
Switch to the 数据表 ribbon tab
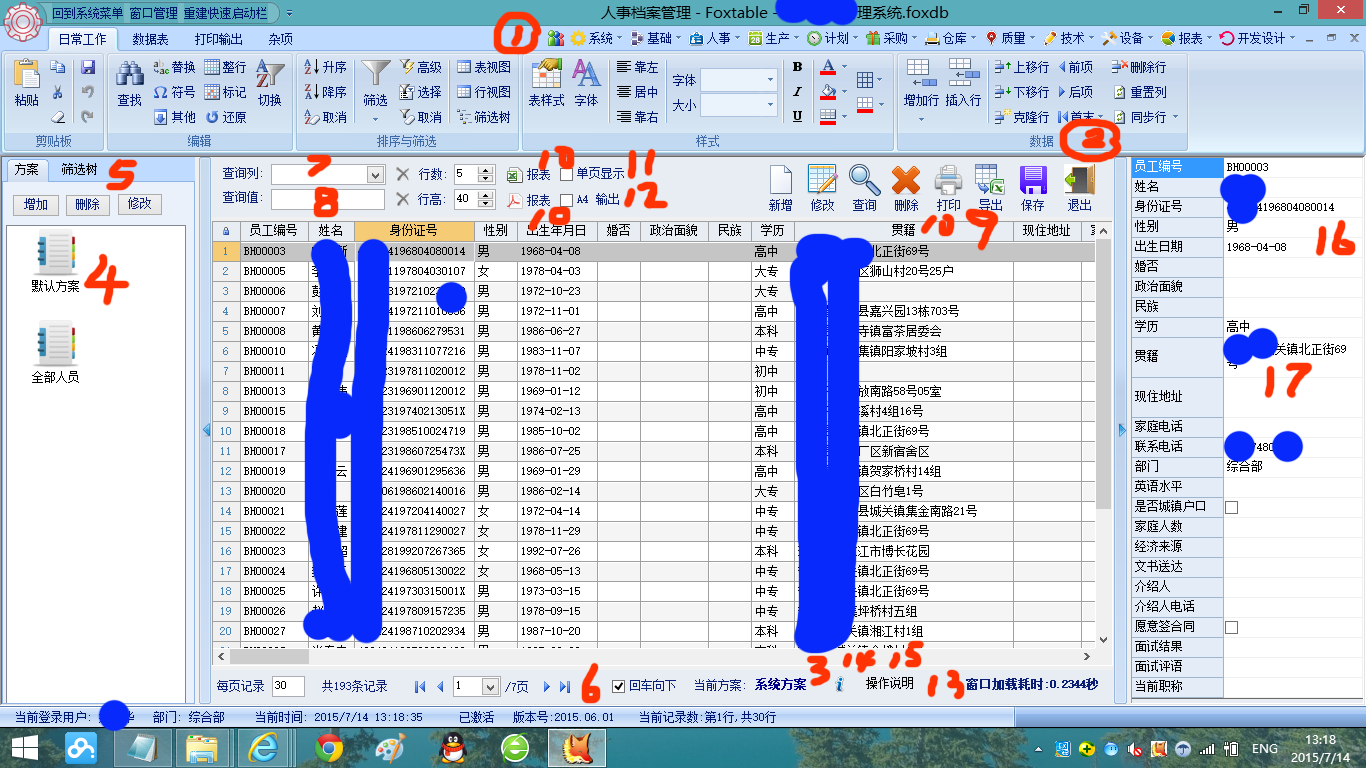point(150,39)
